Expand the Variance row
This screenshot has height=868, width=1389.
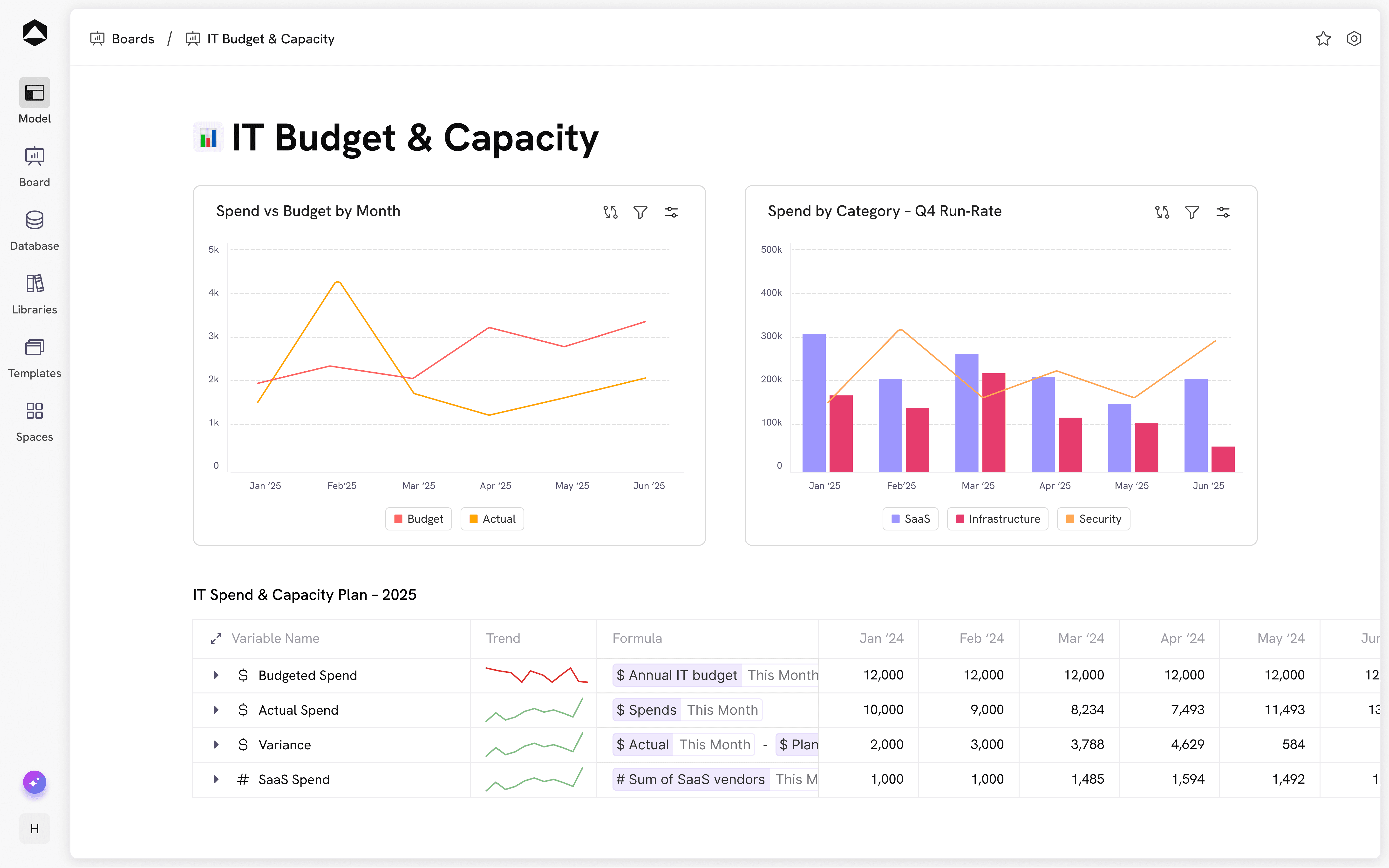(x=216, y=745)
